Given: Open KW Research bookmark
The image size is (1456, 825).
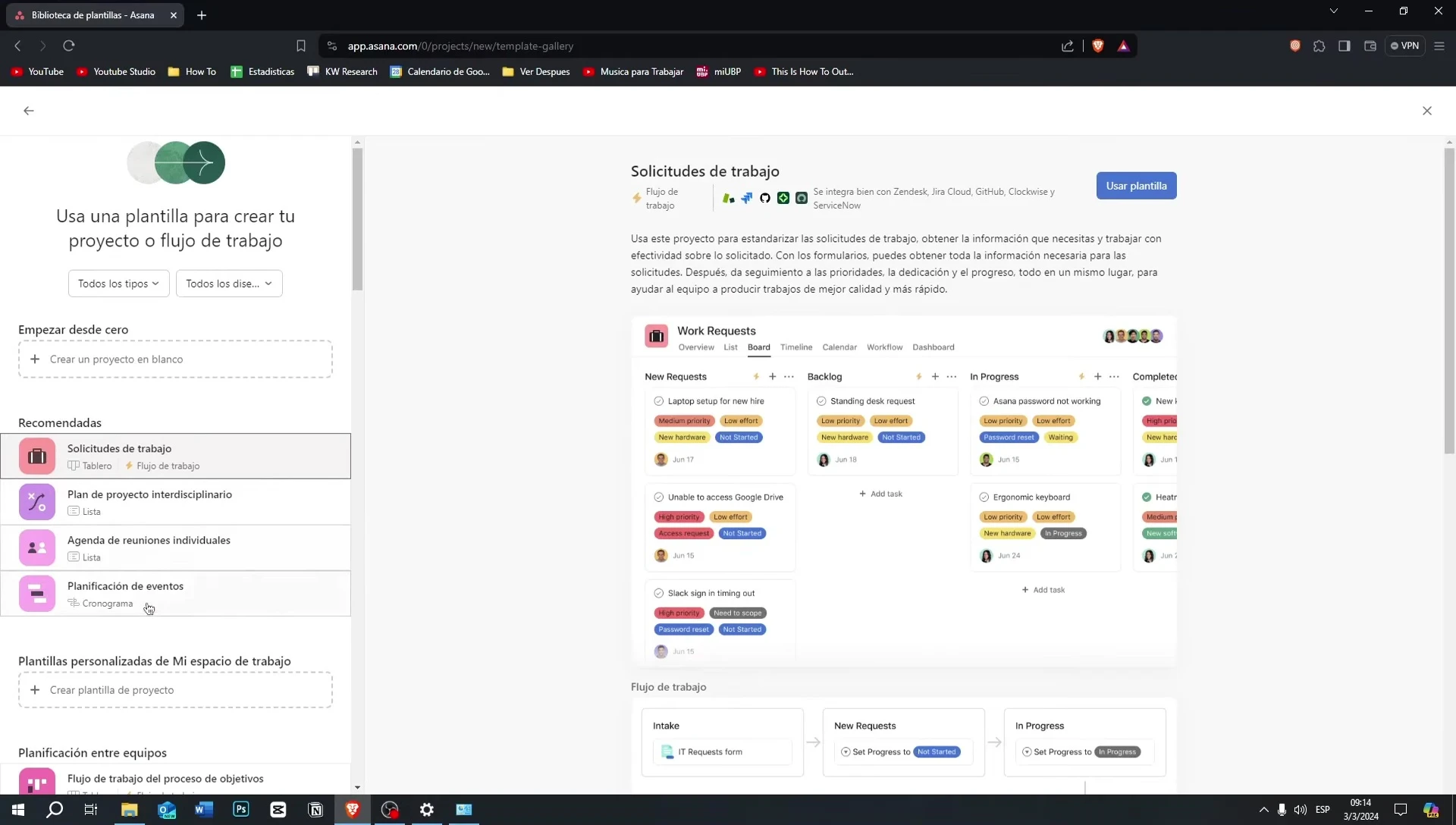Looking at the screenshot, I should (x=342, y=72).
